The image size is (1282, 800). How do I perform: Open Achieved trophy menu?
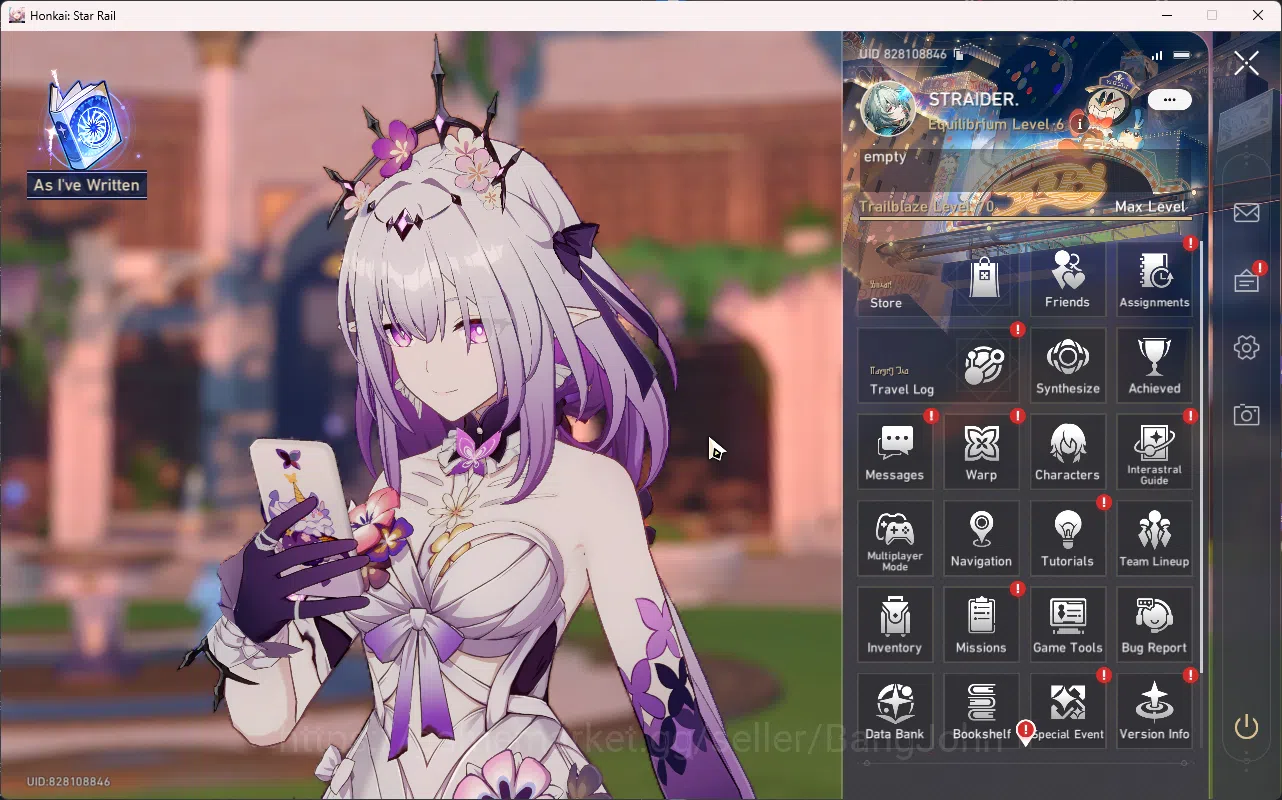coord(1154,365)
